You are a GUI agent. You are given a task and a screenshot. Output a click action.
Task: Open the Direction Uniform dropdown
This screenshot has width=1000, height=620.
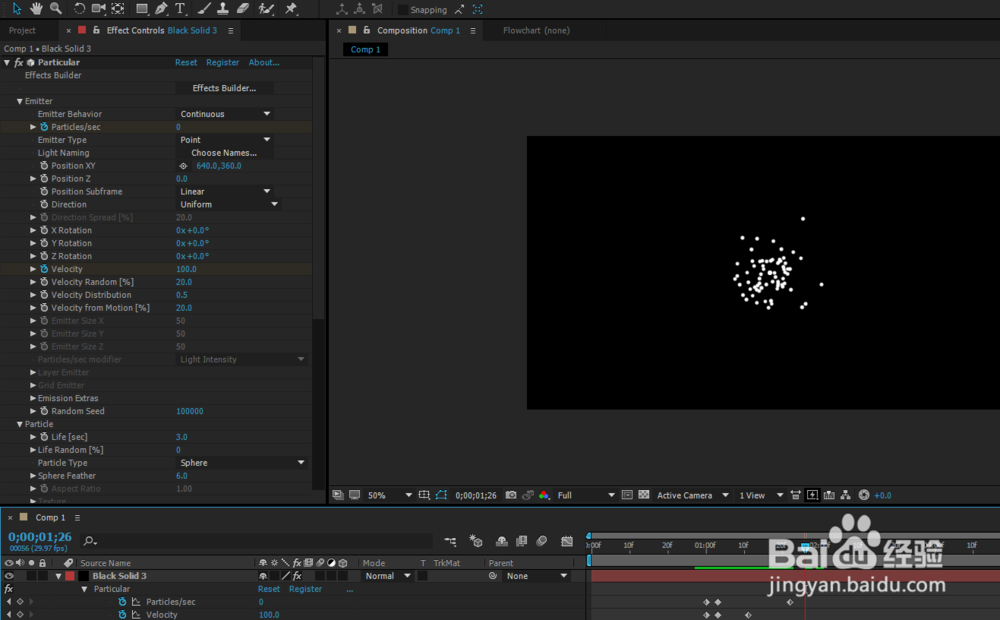coord(228,204)
